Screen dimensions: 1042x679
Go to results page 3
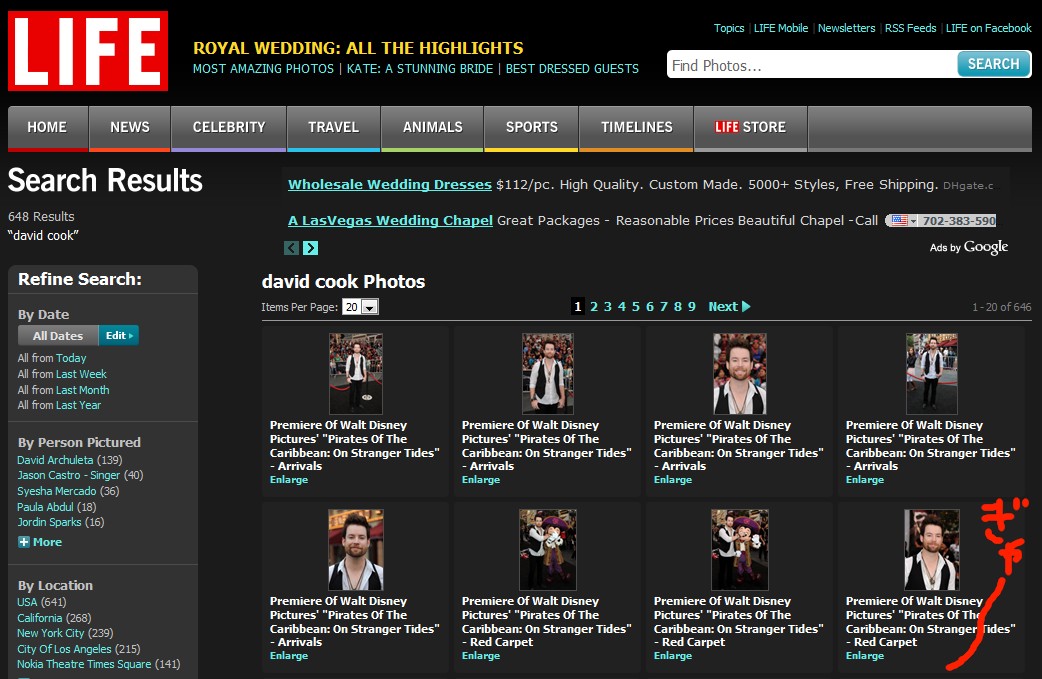[x=607, y=306]
